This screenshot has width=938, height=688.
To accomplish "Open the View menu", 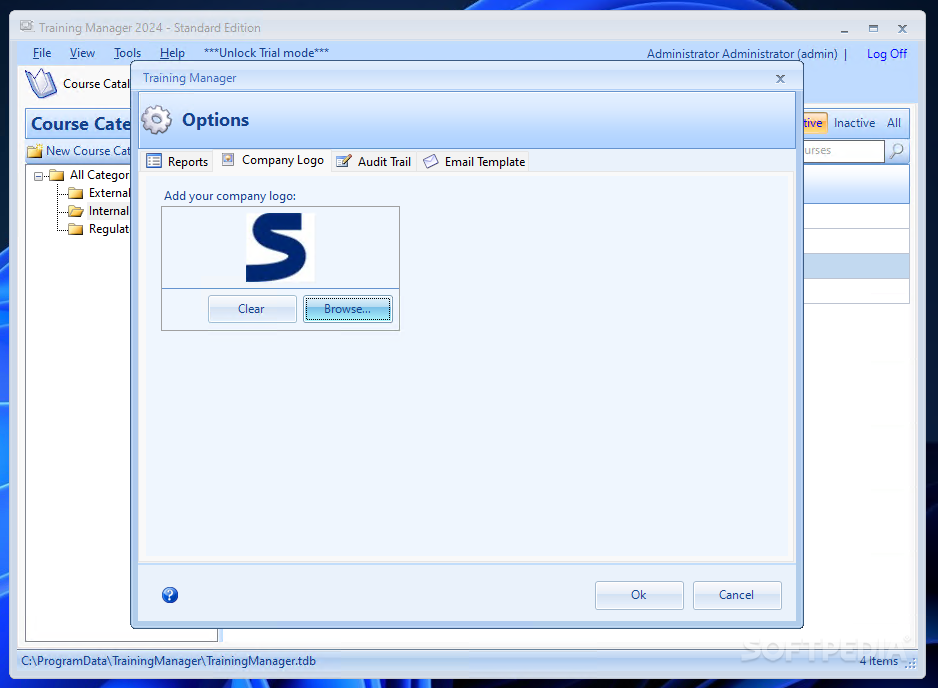I will (82, 53).
